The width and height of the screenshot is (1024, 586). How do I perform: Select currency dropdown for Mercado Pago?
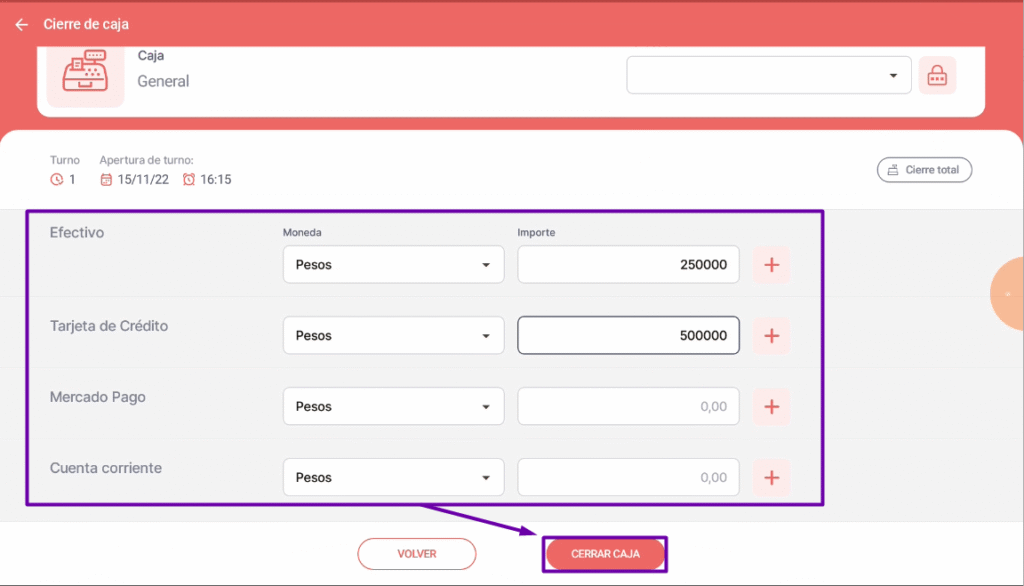coord(393,407)
